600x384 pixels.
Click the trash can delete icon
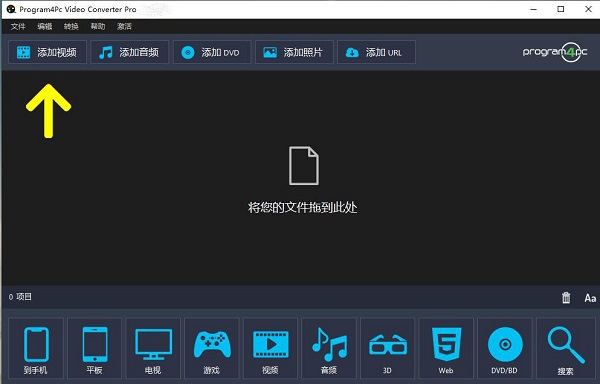point(566,298)
